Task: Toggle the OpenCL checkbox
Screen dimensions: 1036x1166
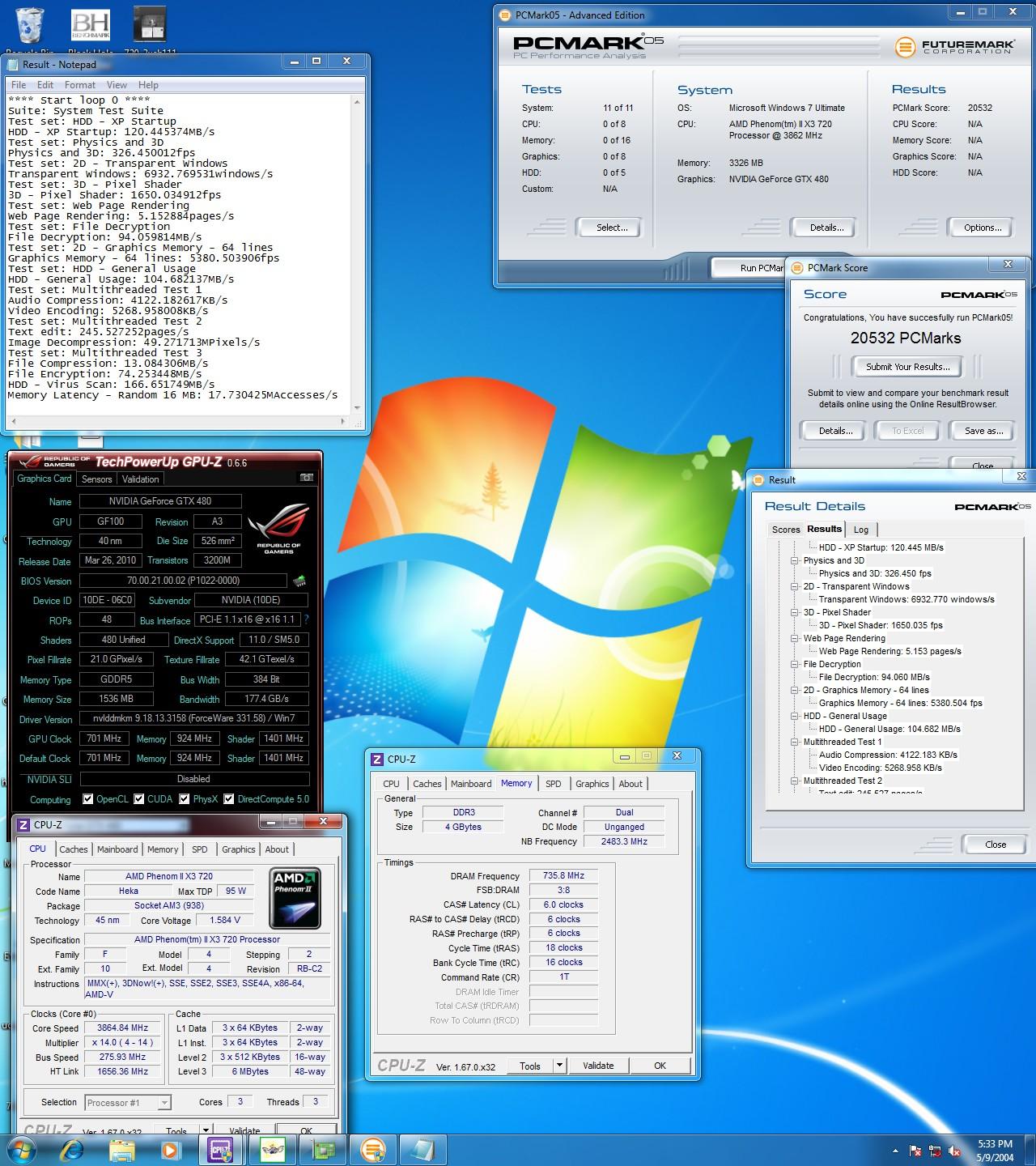Action: pos(87,799)
